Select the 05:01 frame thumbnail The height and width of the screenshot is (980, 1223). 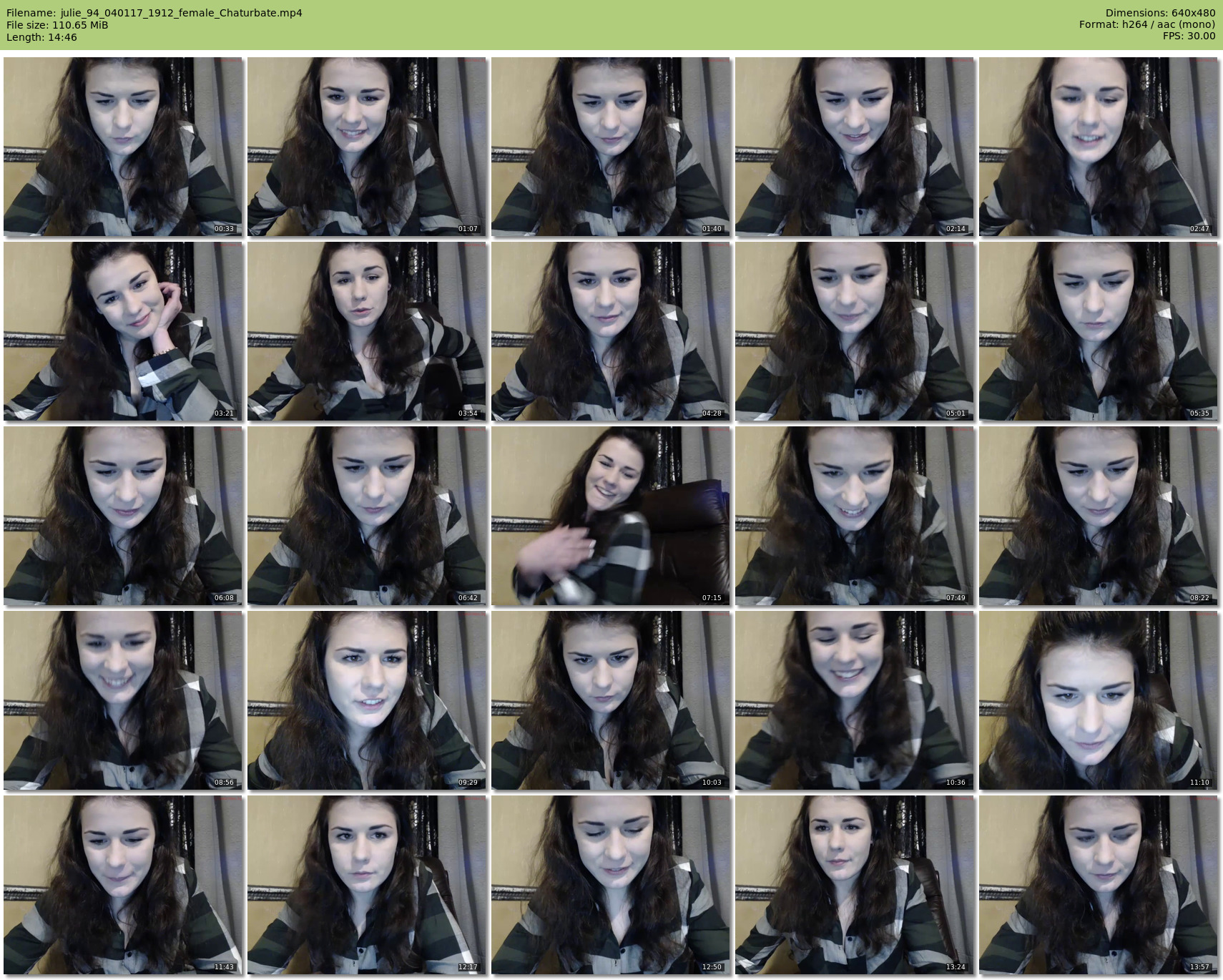(x=854, y=331)
